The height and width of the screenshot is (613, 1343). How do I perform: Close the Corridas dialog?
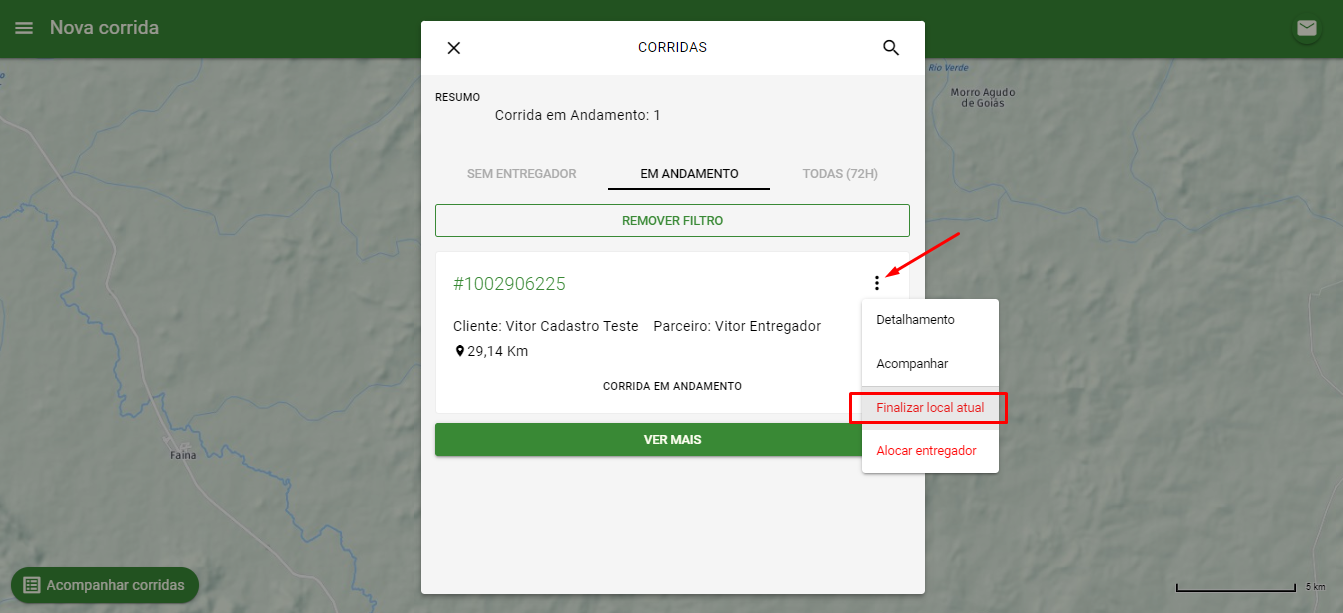454,48
